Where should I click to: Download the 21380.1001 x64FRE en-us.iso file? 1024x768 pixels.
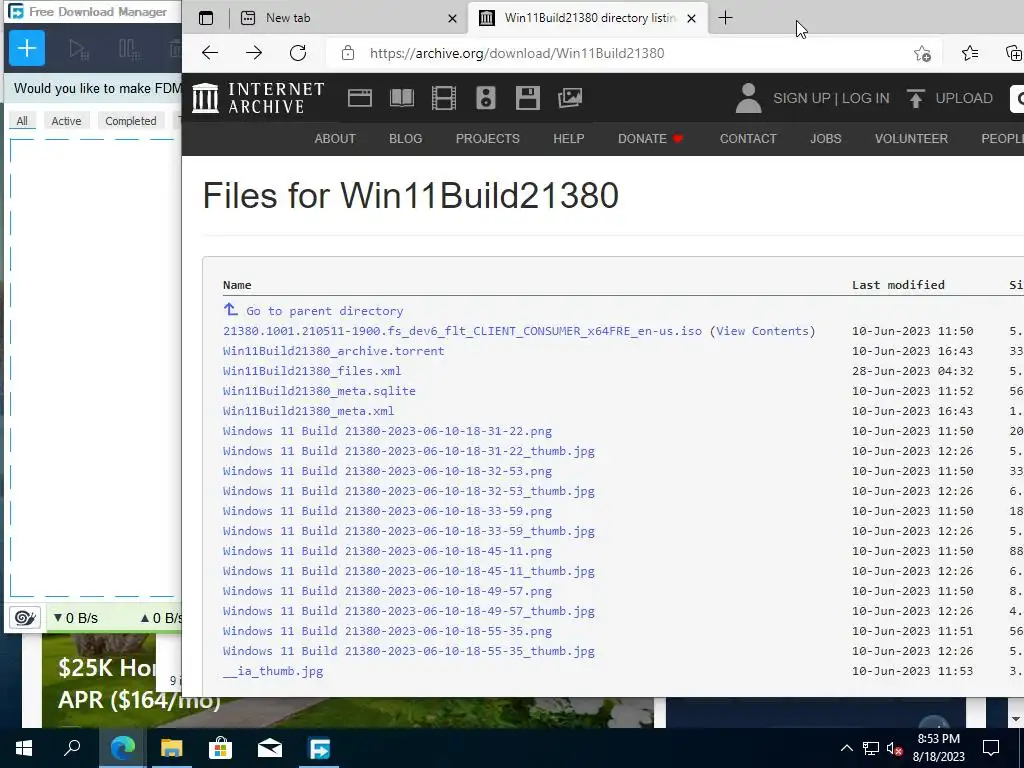[x=462, y=331]
